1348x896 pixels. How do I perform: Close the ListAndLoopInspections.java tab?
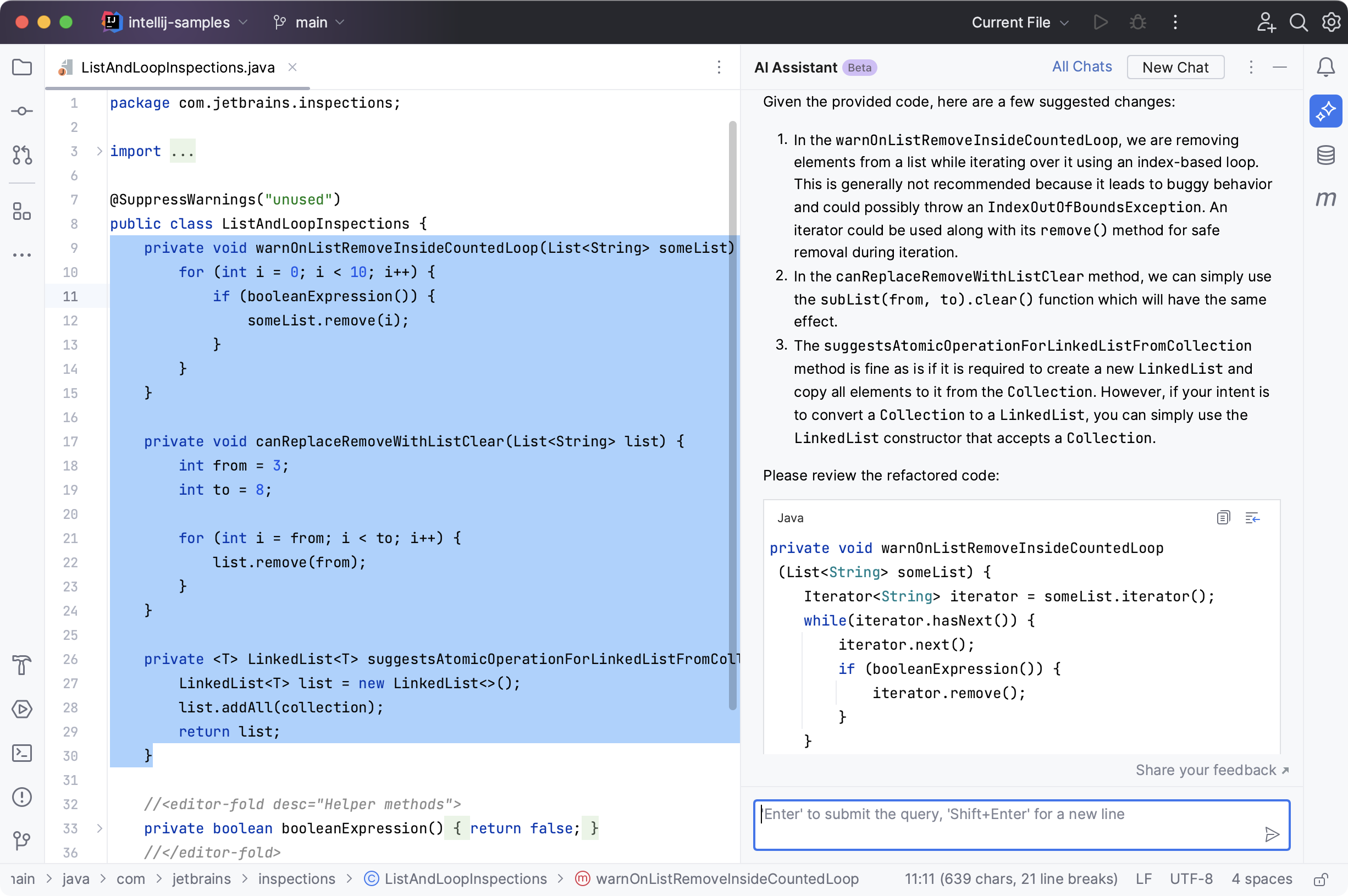[292, 68]
